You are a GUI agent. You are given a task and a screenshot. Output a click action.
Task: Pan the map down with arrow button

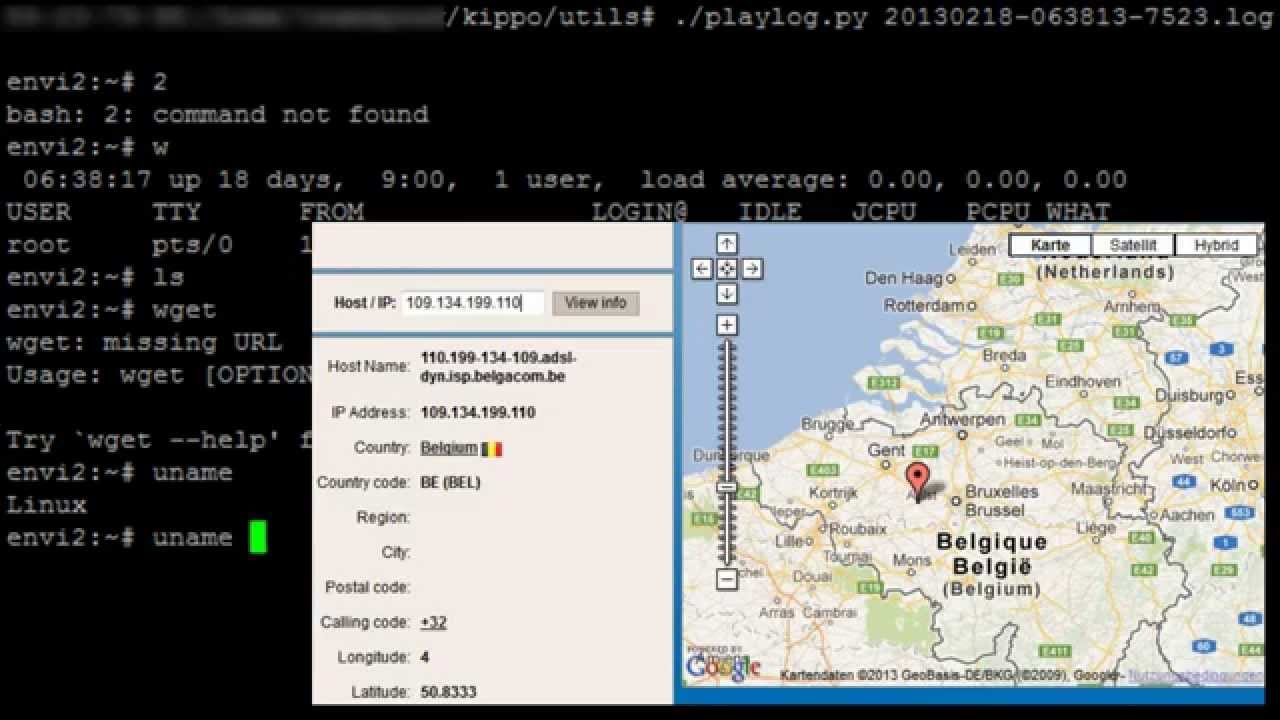(727, 293)
